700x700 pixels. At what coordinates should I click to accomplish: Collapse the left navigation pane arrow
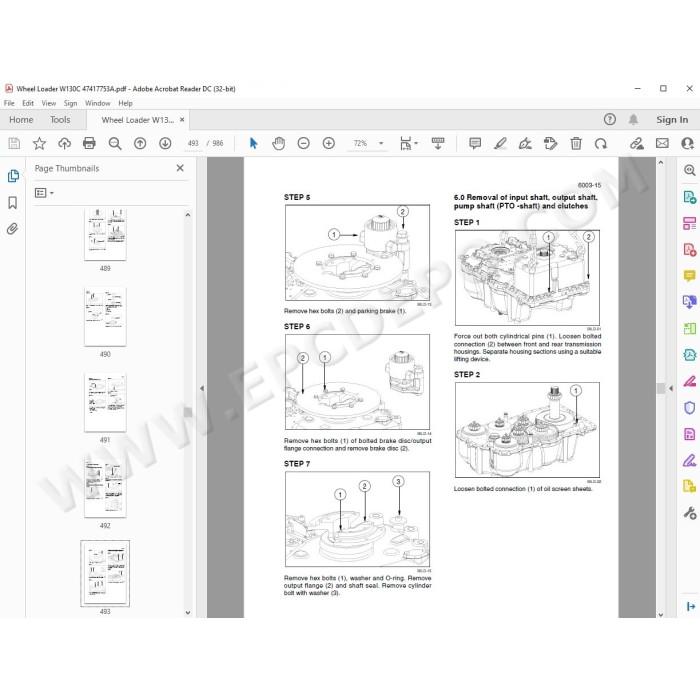pos(202,388)
